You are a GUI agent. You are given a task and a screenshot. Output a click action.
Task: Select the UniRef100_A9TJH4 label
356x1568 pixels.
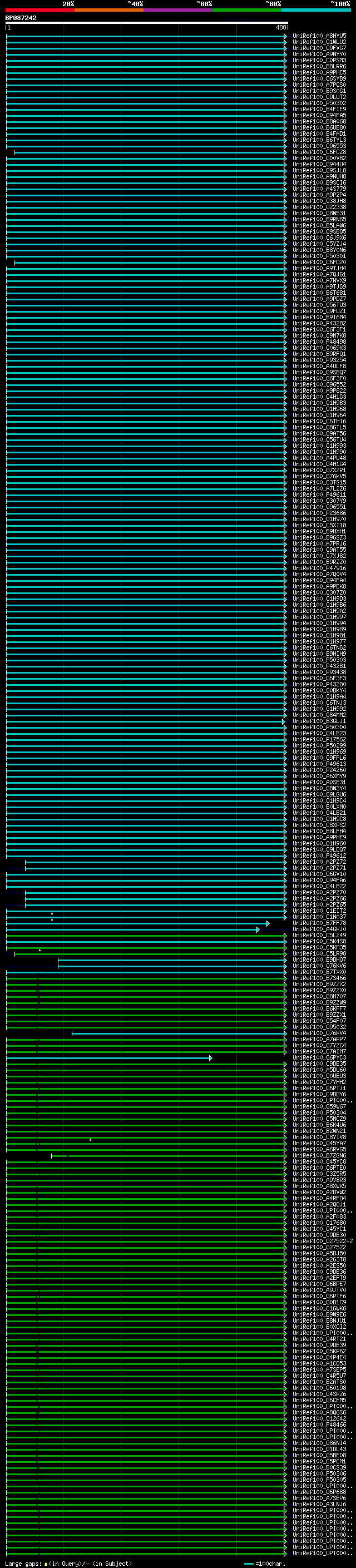tap(319, 269)
